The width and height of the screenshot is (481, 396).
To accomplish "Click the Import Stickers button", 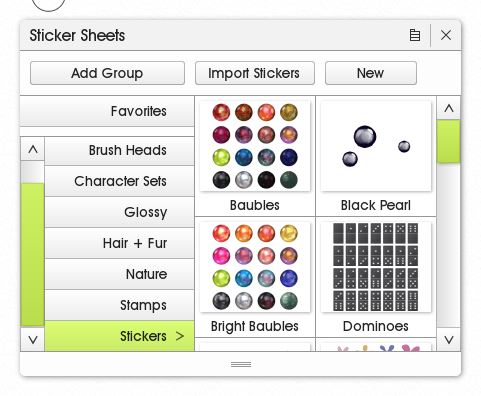I will pos(255,73).
